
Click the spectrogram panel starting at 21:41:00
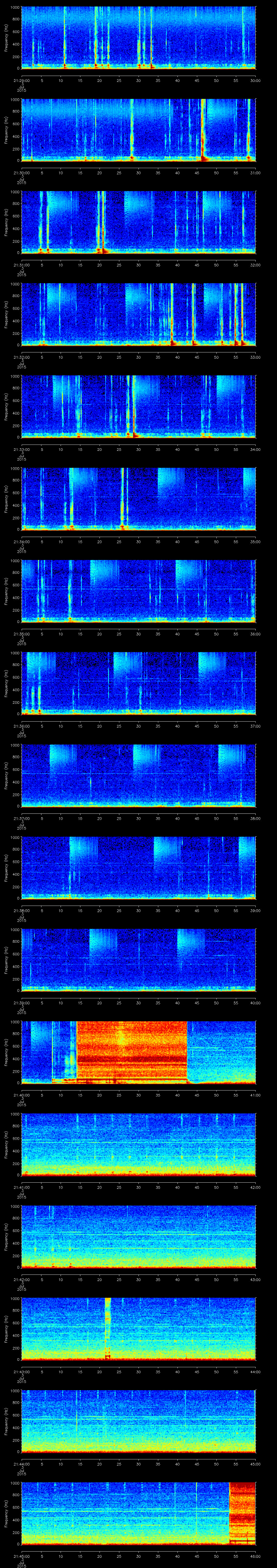click(138, 1144)
